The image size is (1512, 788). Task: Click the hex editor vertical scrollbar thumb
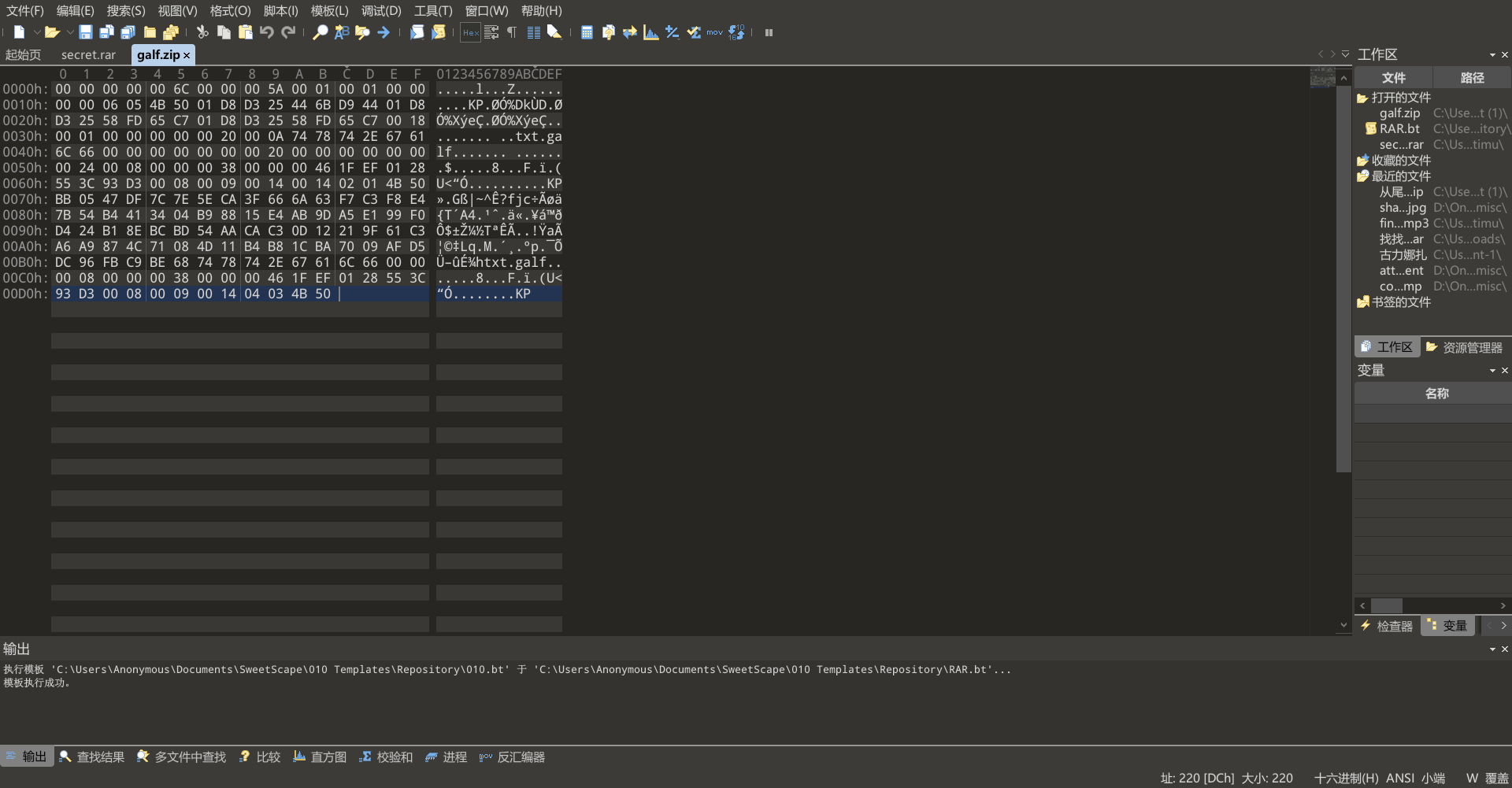[1343, 279]
